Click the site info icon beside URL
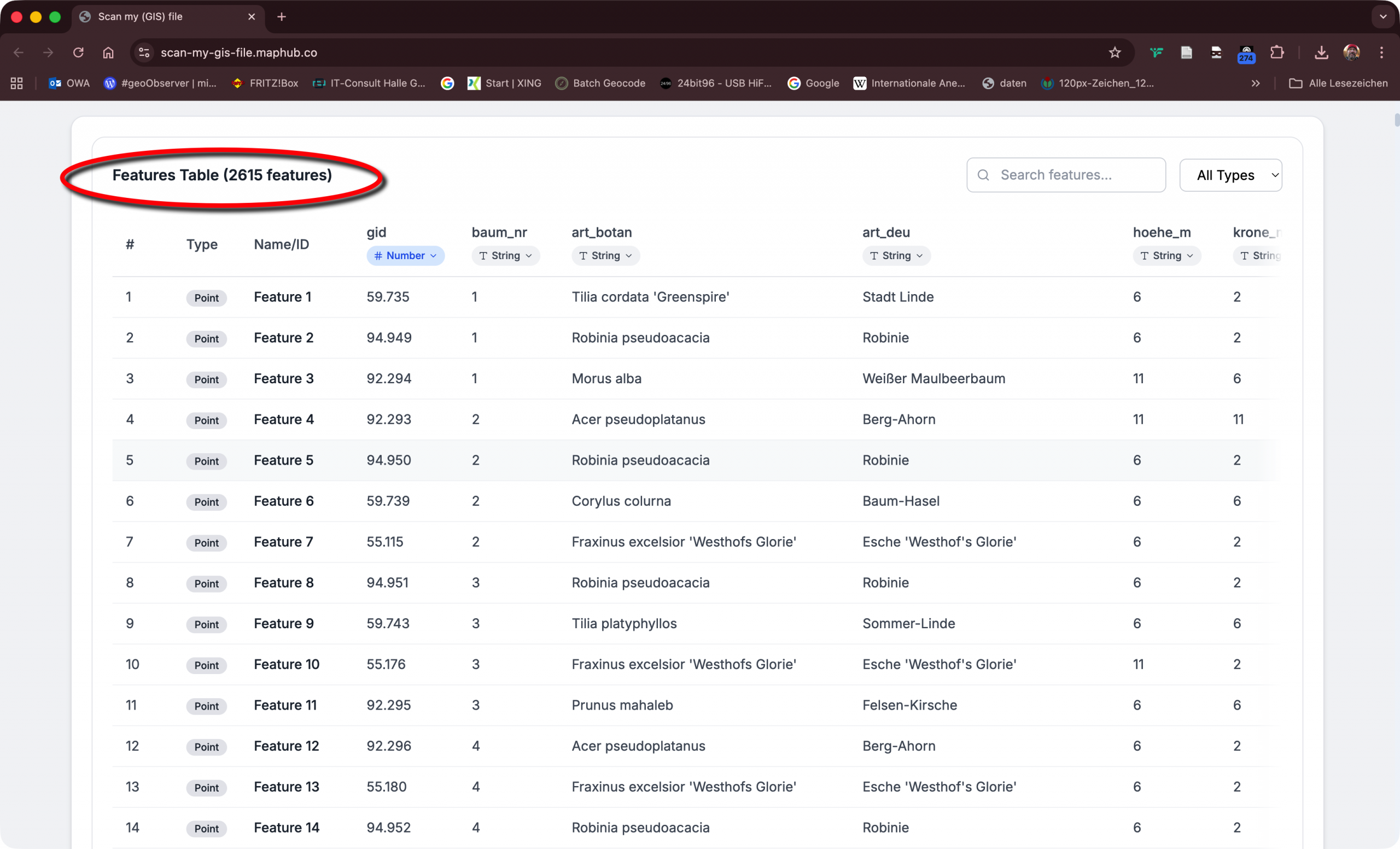This screenshot has height=849, width=1400. tap(144, 52)
